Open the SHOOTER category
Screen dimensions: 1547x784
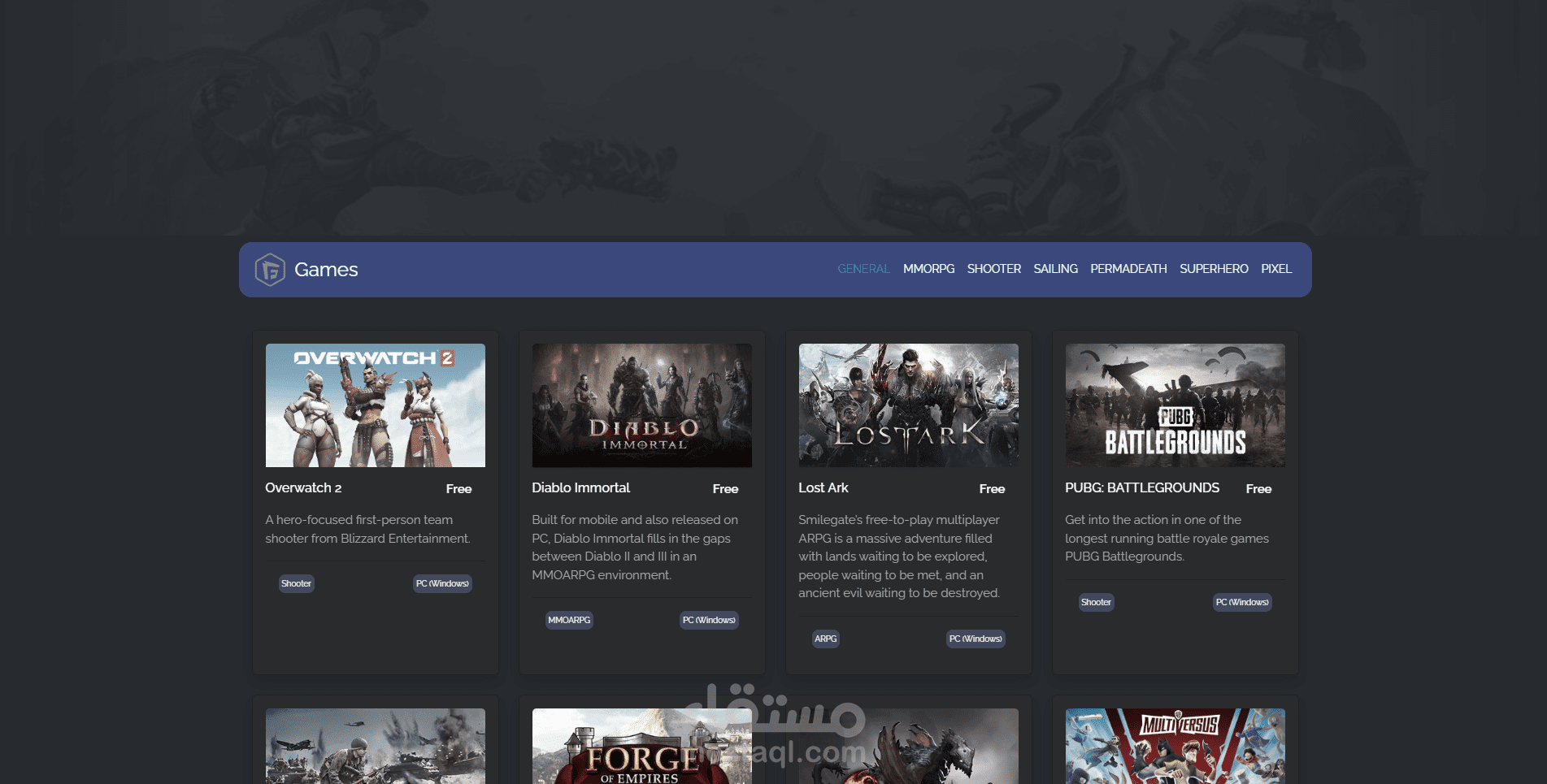tap(993, 269)
